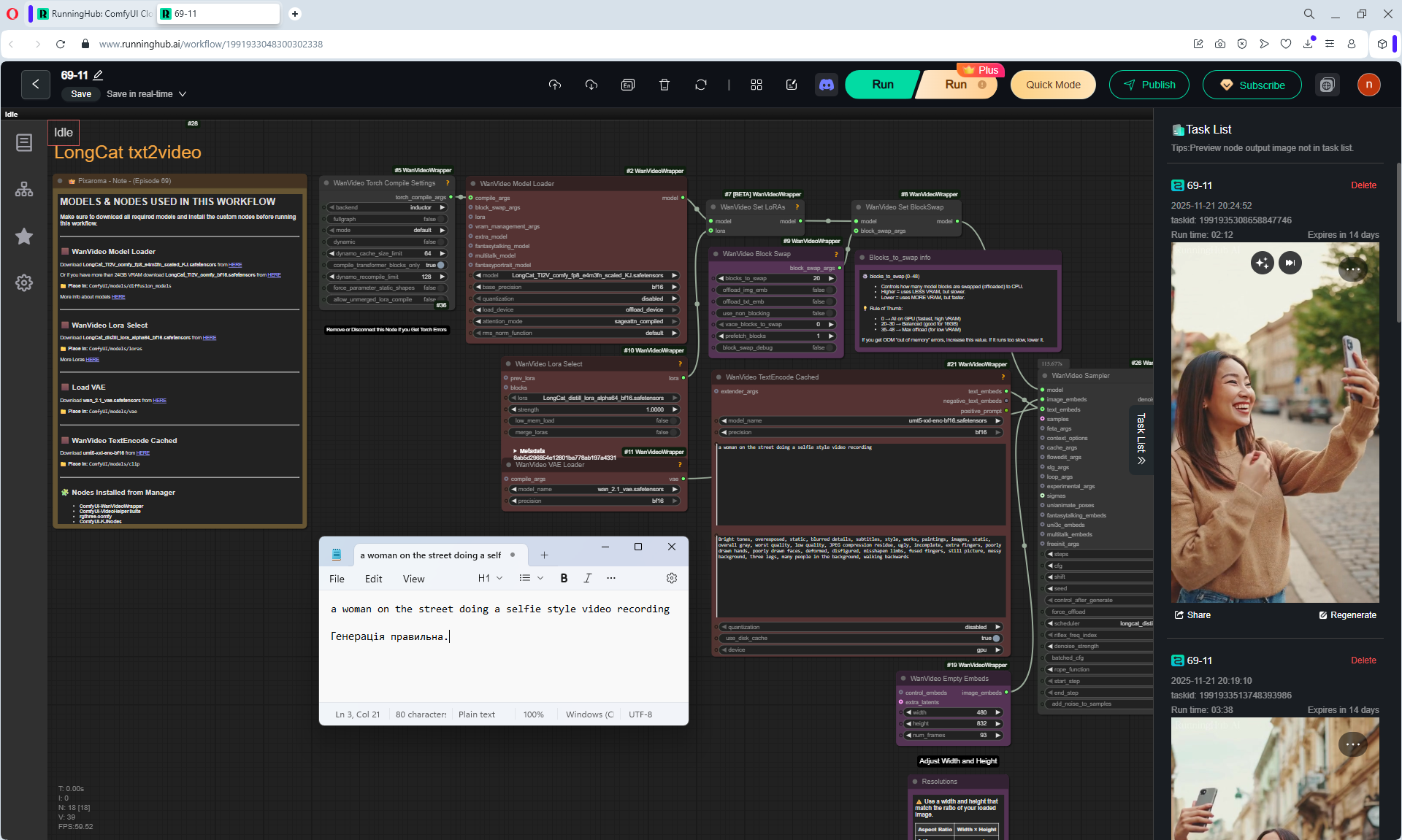The image size is (1402, 840).
Task: Click the upload workflow cloud icon
Action: (555, 85)
